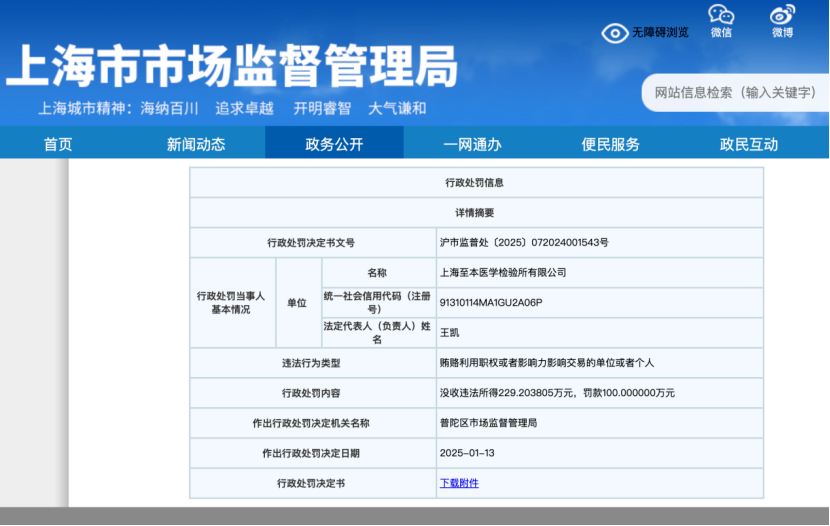Image resolution: width=830 pixels, height=526 pixels.
Task: Open the Weibo (微博) icon
Action: tap(782, 15)
